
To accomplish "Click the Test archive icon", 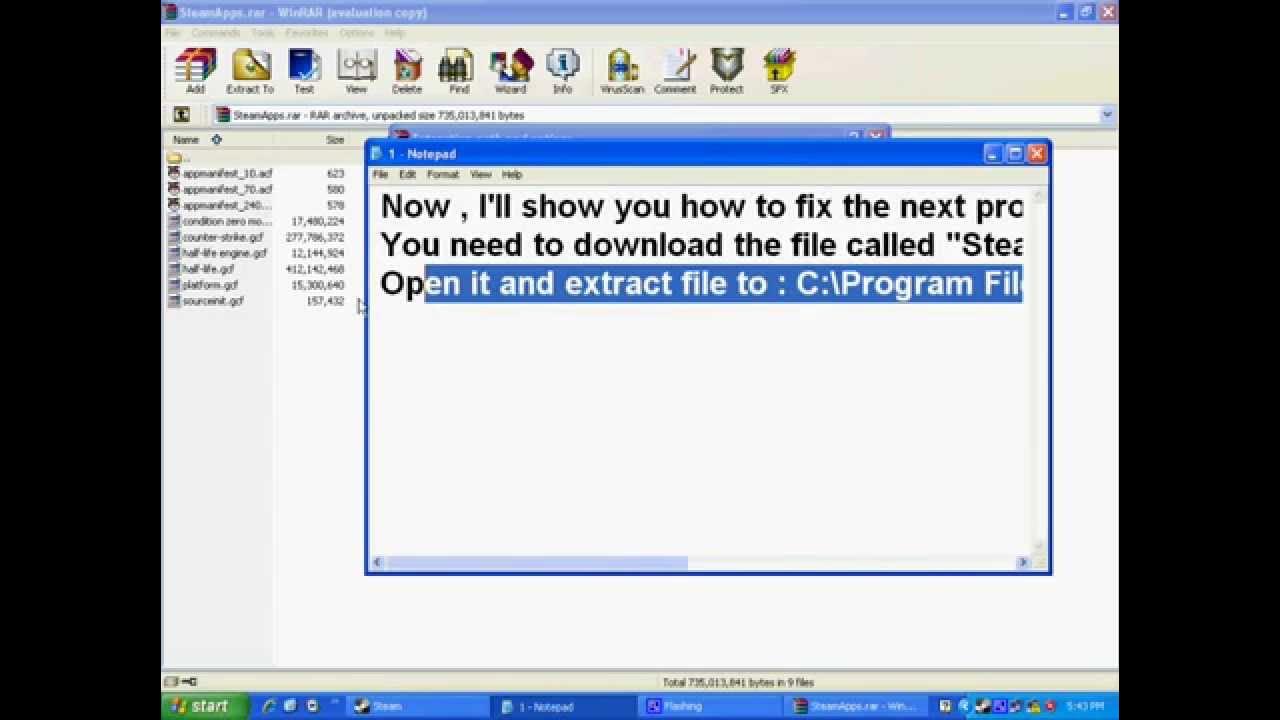I will (x=304, y=72).
